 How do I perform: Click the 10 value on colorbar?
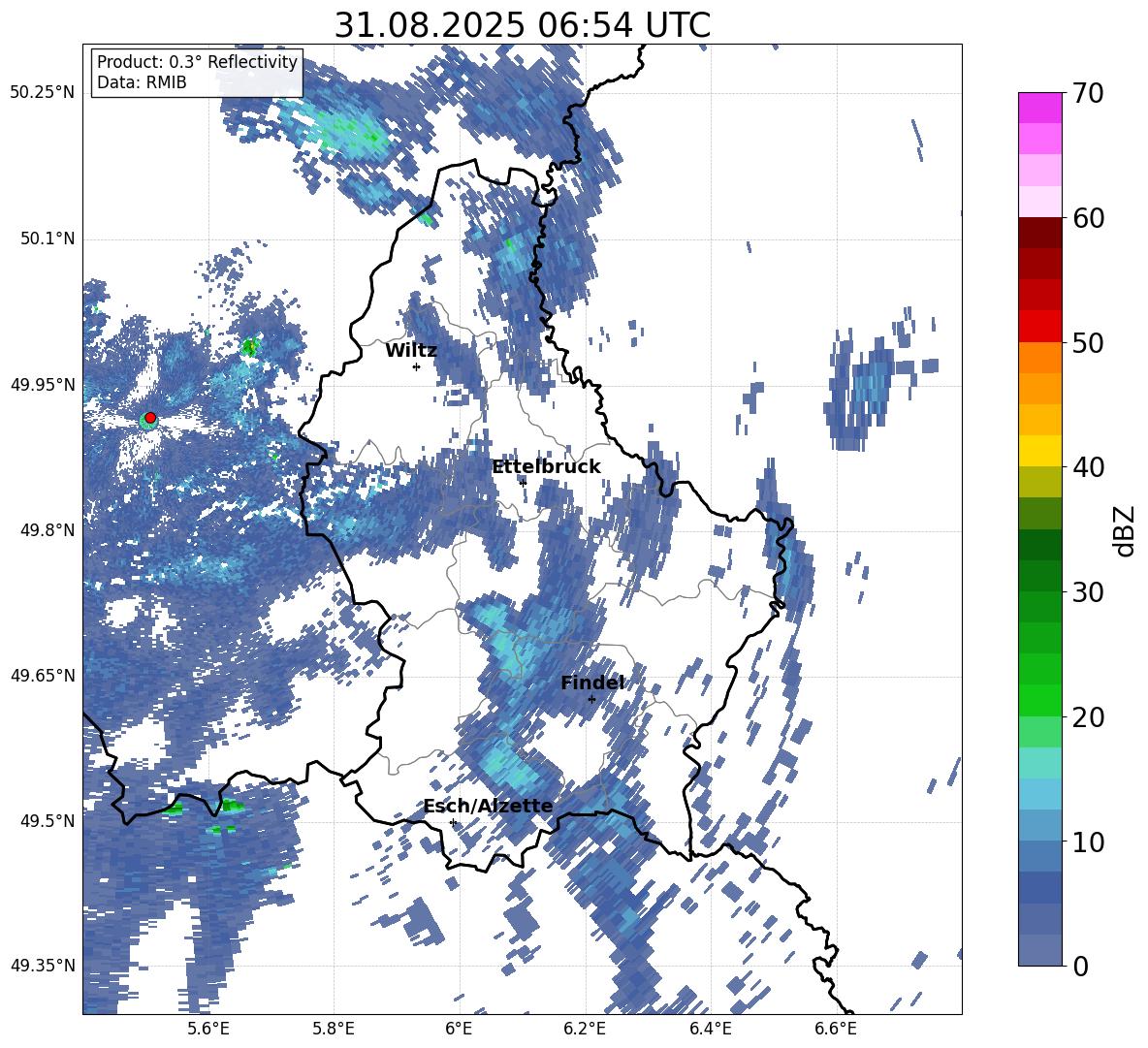(x=1088, y=842)
